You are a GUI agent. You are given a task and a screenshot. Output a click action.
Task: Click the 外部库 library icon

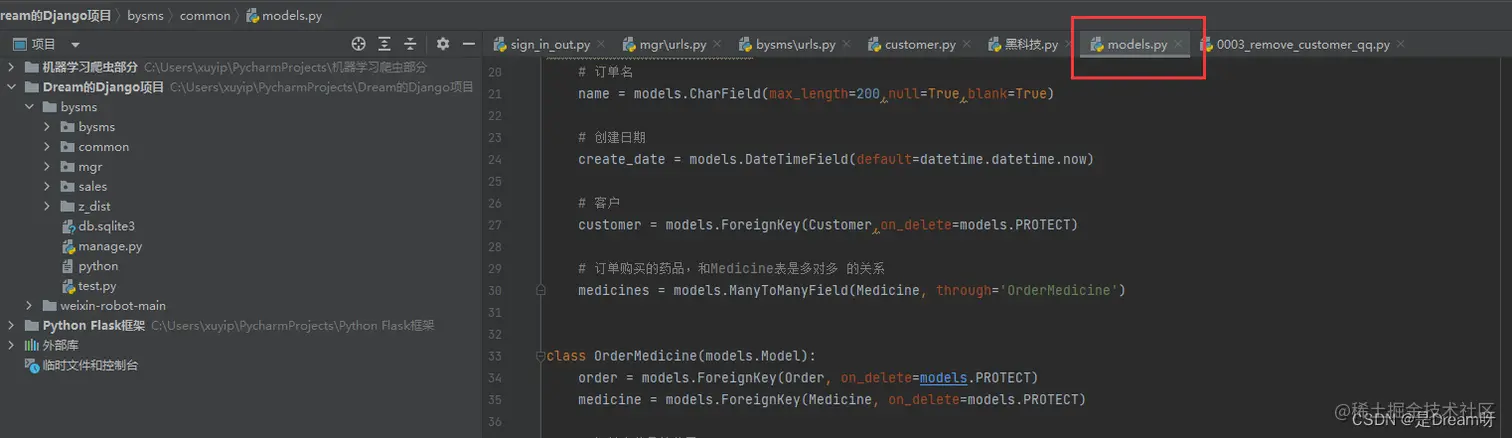(x=32, y=345)
